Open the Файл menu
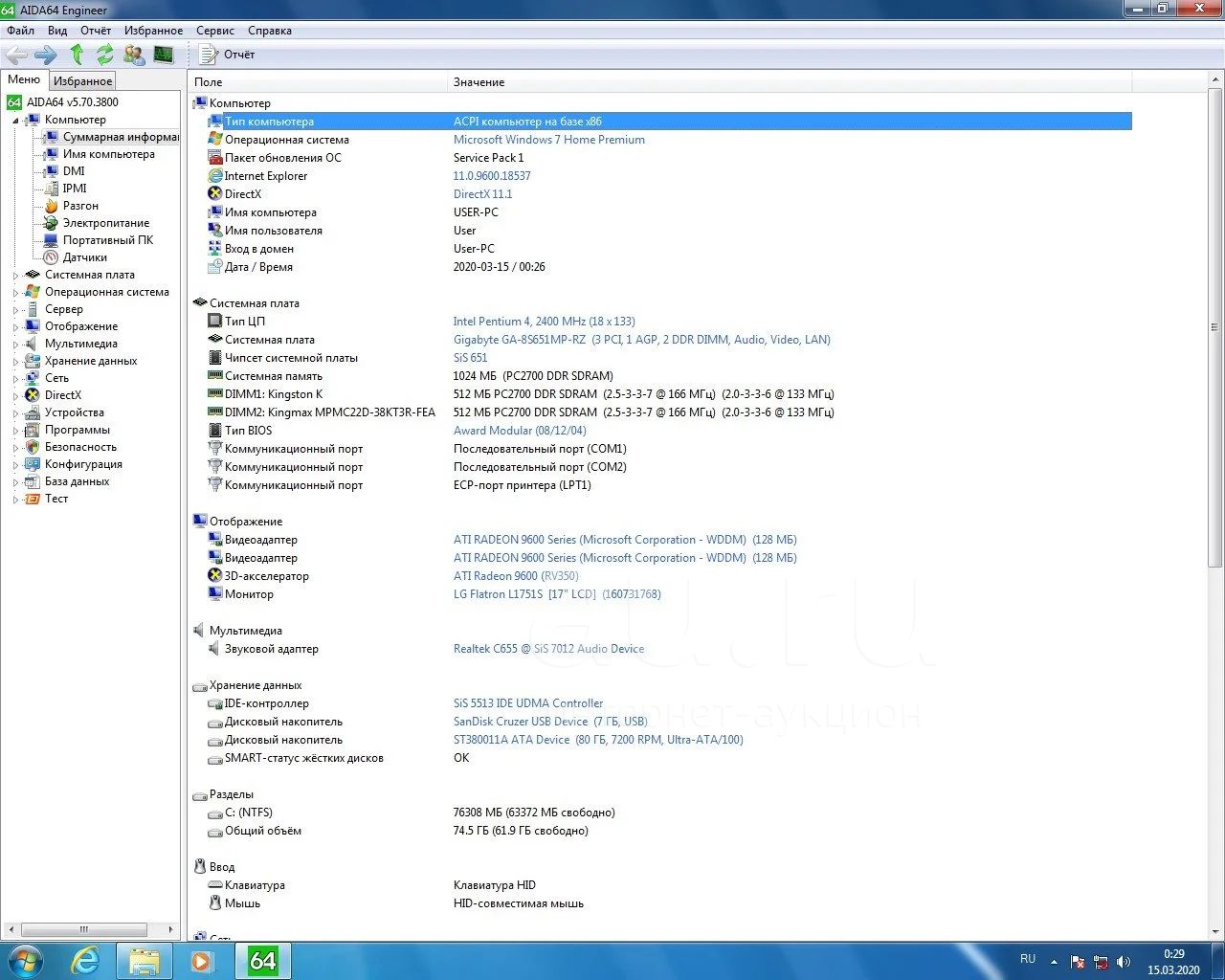 [x=20, y=31]
